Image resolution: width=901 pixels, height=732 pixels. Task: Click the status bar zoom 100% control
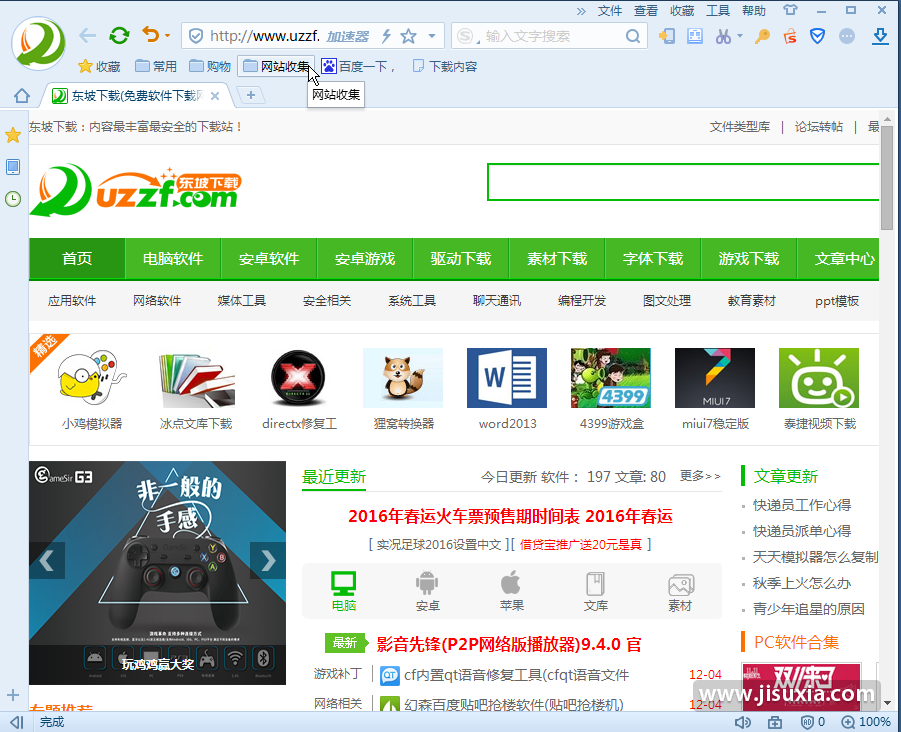pyautogui.click(x=866, y=722)
